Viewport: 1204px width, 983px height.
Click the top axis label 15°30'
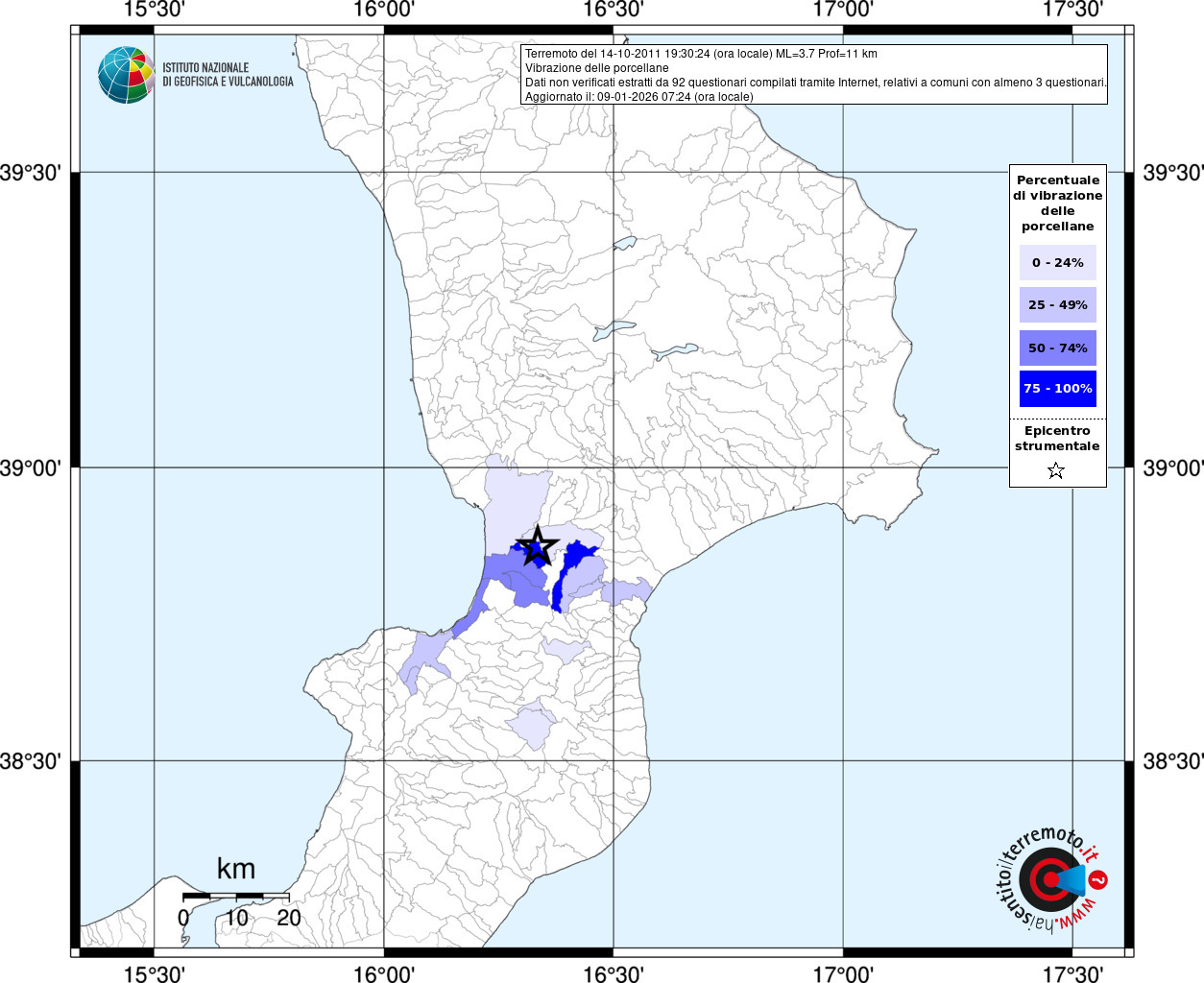click(x=155, y=10)
